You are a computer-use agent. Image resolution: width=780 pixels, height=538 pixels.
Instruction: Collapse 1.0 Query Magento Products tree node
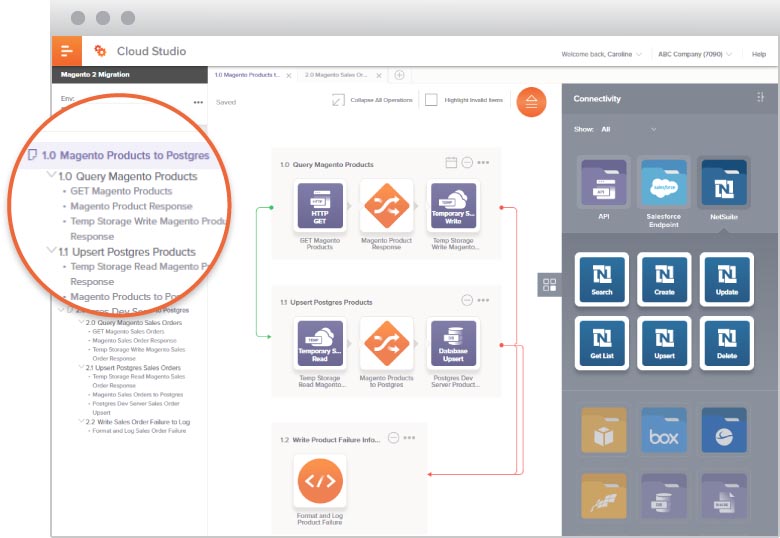[x=51, y=175]
